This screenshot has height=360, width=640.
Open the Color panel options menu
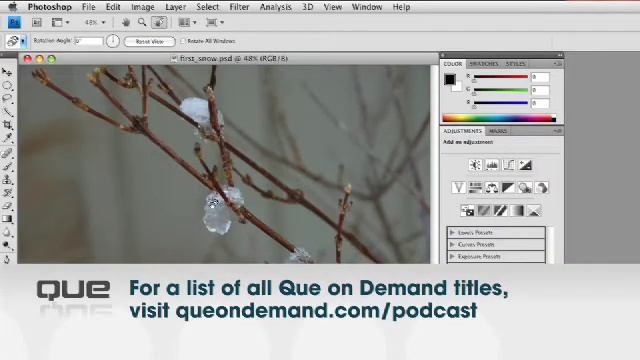tap(558, 64)
